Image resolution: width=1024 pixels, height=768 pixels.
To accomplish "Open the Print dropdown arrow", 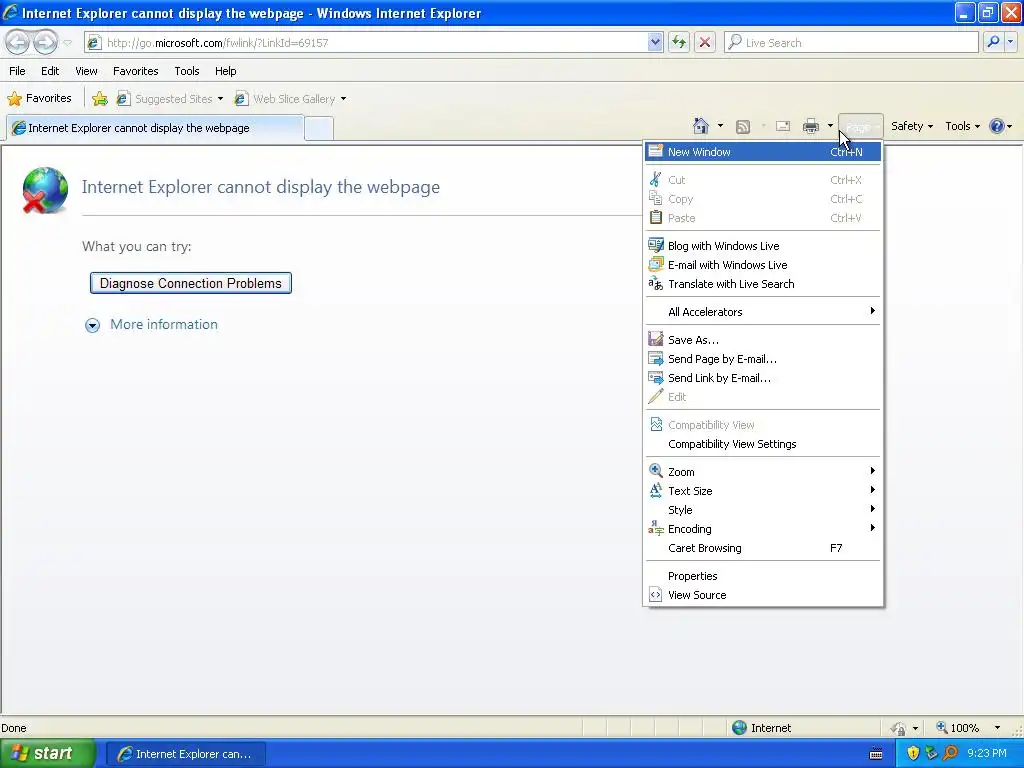I will click(x=830, y=126).
